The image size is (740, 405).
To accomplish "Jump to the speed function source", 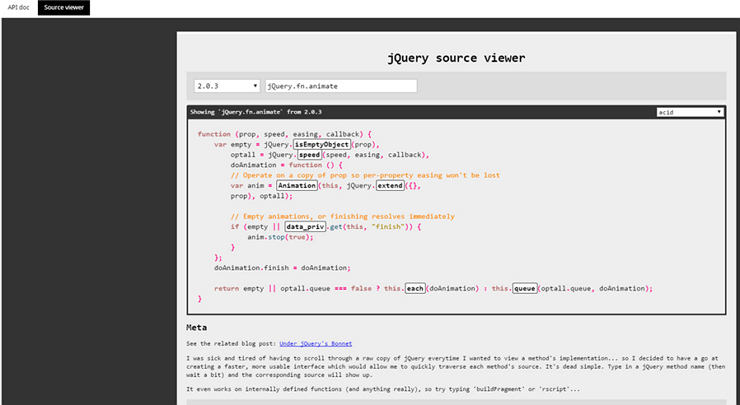I will 310,155.
